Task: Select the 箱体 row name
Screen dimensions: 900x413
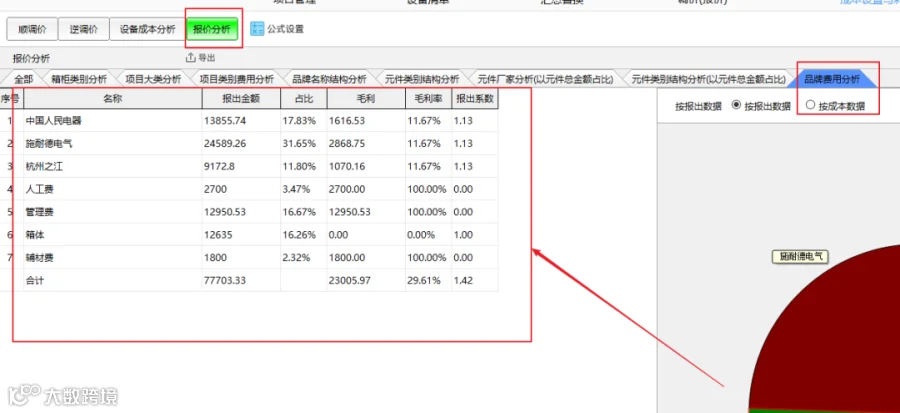Action: click(x=35, y=235)
